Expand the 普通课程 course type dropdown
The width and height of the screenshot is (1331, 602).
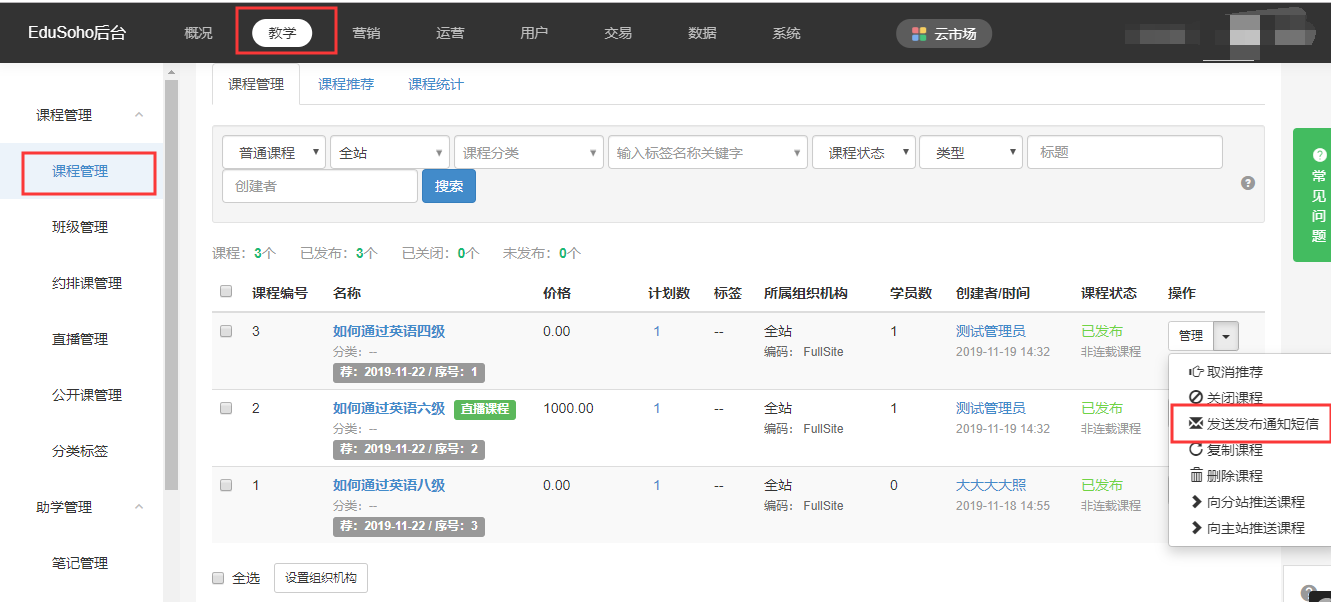274,153
